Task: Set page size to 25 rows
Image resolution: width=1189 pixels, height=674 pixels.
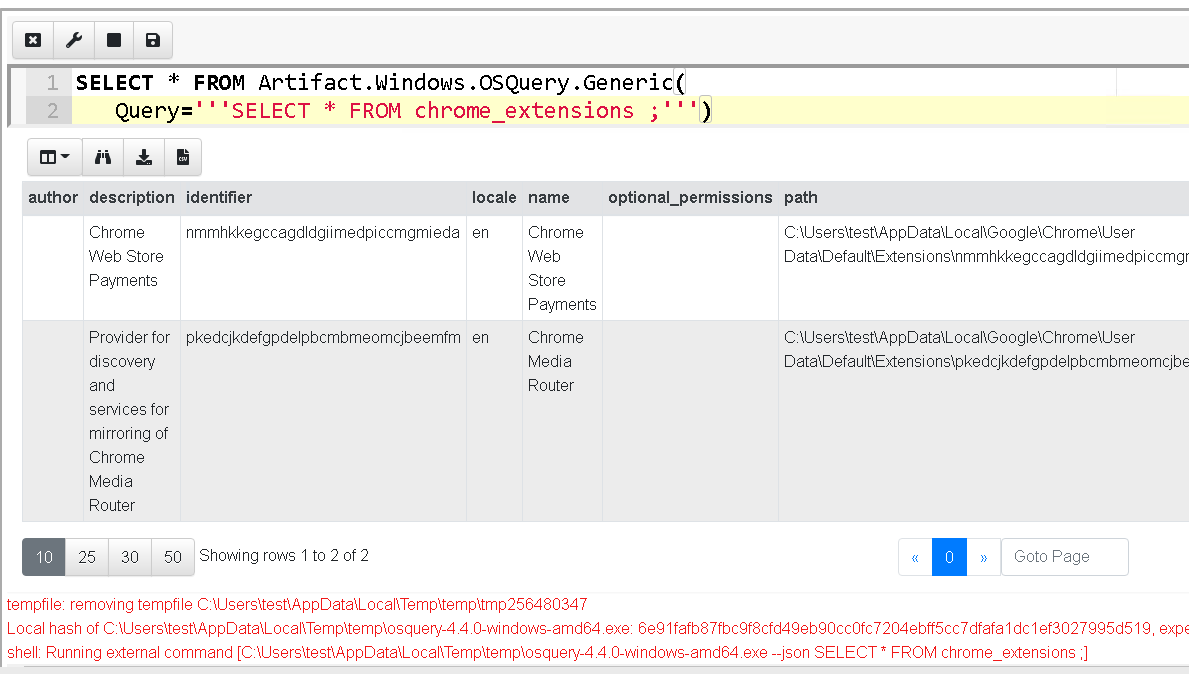Action: click(x=87, y=557)
